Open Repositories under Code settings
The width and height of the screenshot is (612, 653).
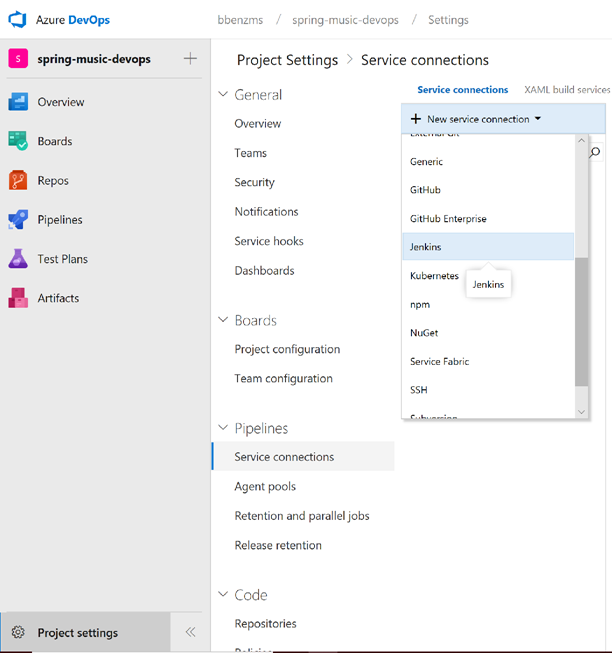coord(266,623)
